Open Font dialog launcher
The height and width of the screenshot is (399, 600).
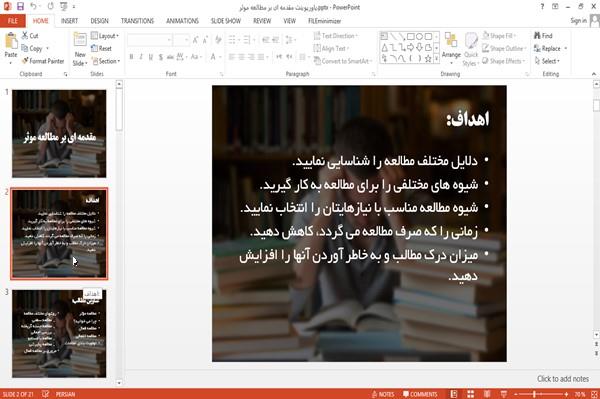tap(221, 74)
